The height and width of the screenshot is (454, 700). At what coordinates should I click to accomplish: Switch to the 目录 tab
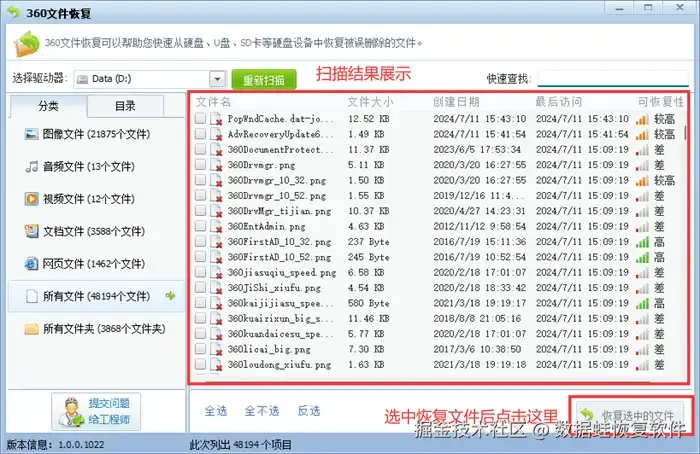[125, 106]
